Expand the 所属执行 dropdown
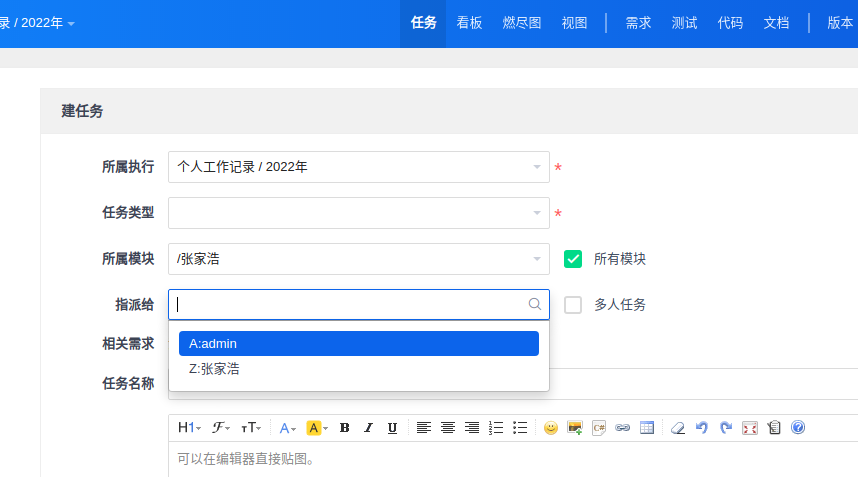858x477 pixels. tap(358, 167)
